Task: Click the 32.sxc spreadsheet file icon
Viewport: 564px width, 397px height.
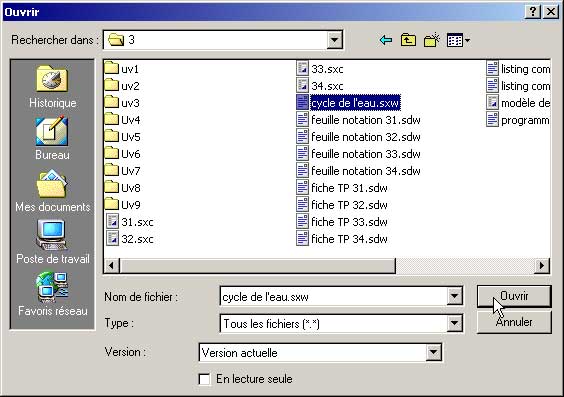Action: click(x=113, y=238)
